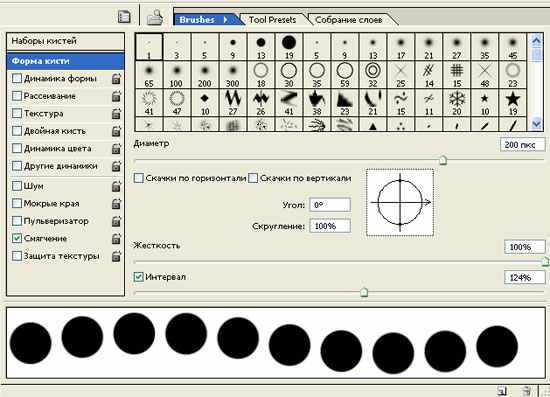Image resolution: width=550 pixels, height=397 pixels.
Task: Select the scribble brush labeled 26
Action: pyautogui.click(x=261, y=103)
